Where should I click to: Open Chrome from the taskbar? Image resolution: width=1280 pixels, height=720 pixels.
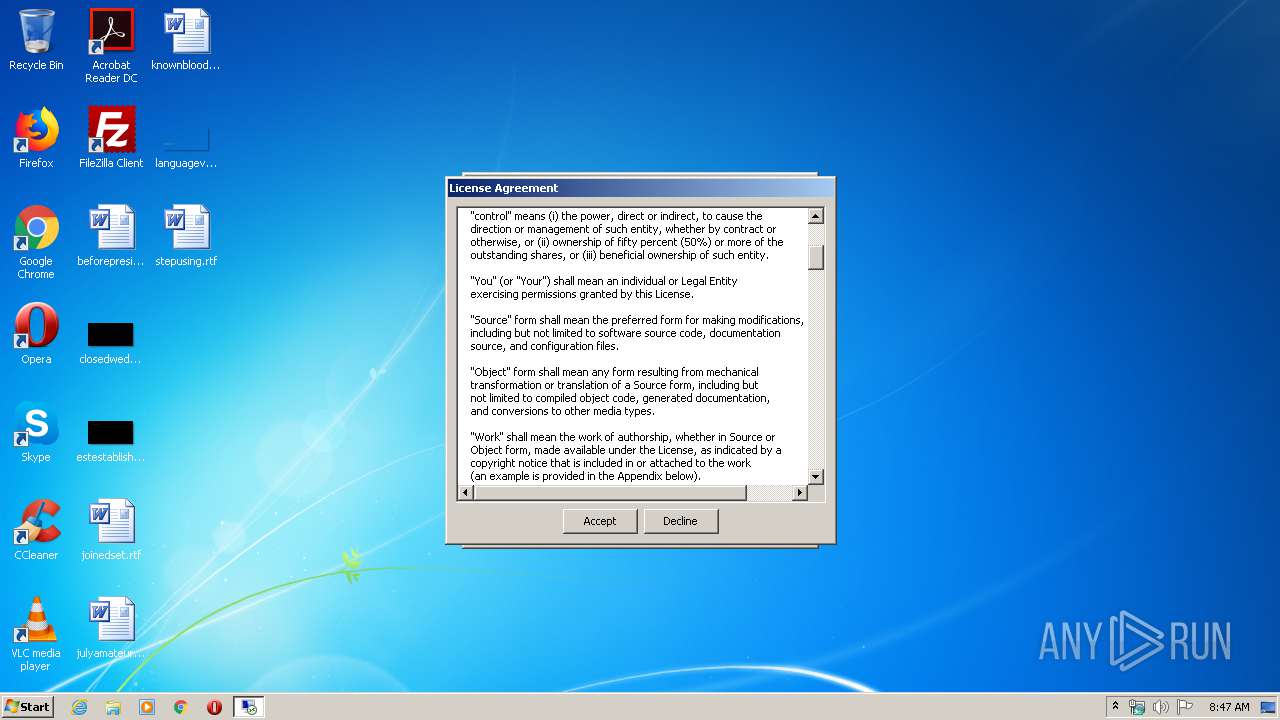pyautogui.click(x=181, y=707)
